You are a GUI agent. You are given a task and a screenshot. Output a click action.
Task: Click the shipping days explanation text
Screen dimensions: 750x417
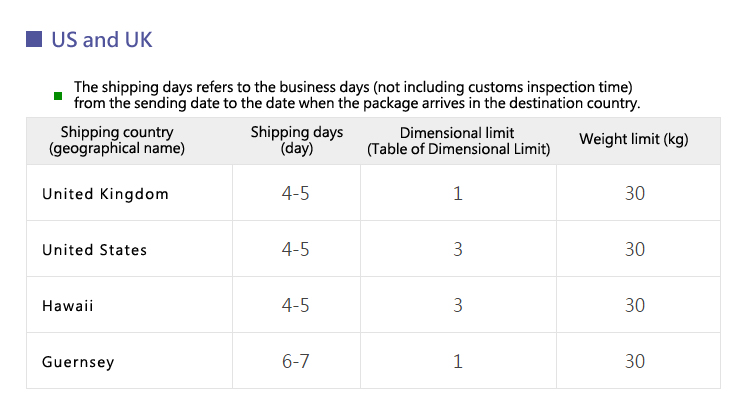[x=357, y=95]
